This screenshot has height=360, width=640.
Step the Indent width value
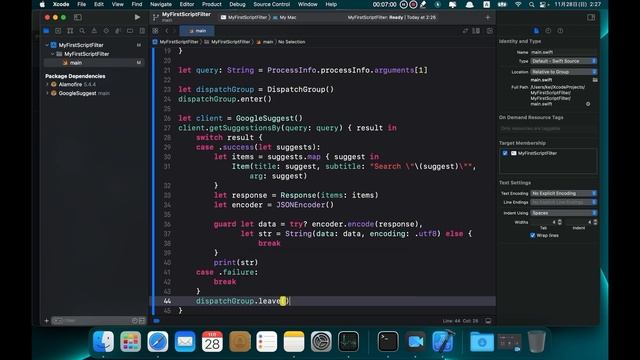click(x=595, y=222)
